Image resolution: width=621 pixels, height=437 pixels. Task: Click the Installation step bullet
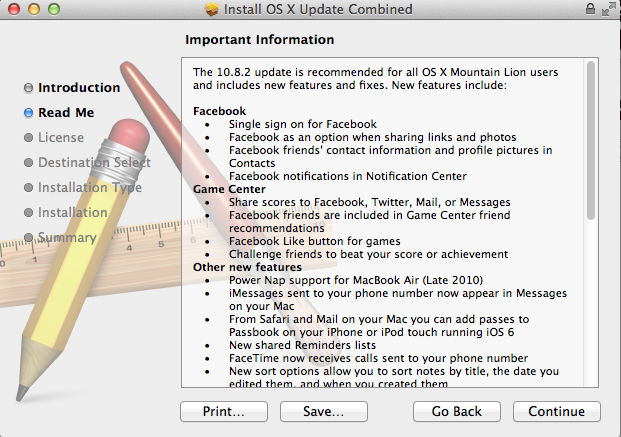[x=29, y=212]
